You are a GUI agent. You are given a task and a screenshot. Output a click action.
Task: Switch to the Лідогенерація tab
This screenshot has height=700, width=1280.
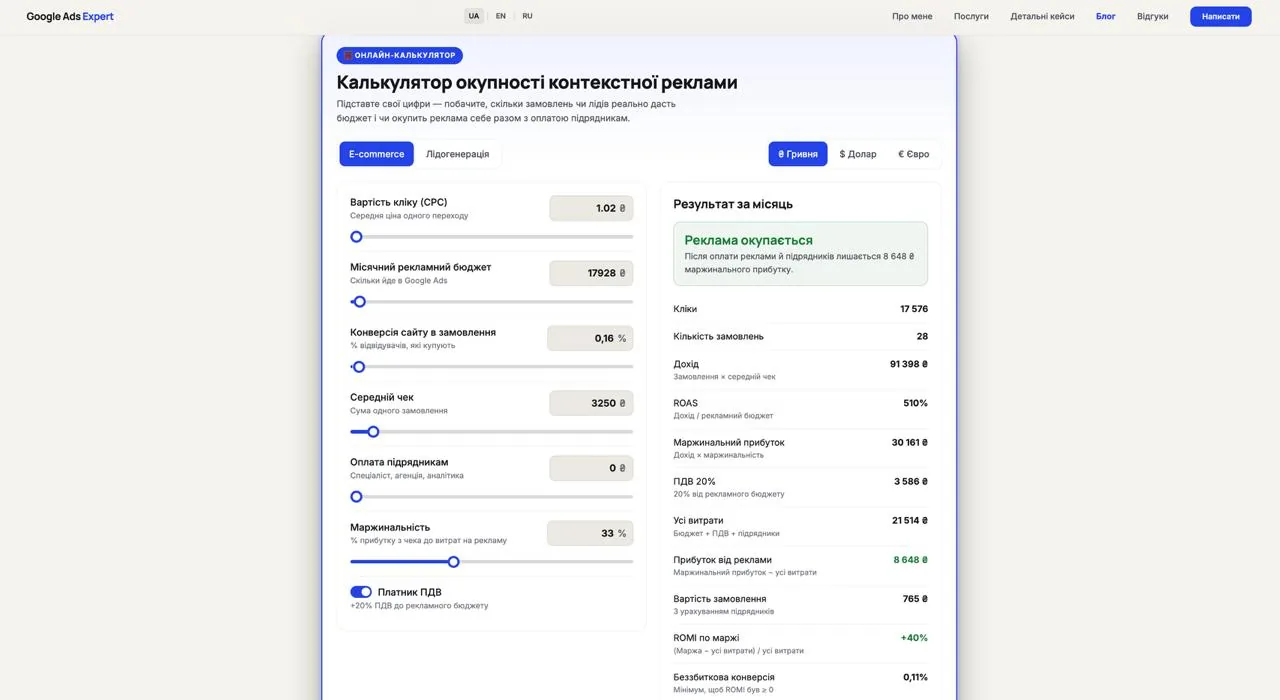[458, 154]
